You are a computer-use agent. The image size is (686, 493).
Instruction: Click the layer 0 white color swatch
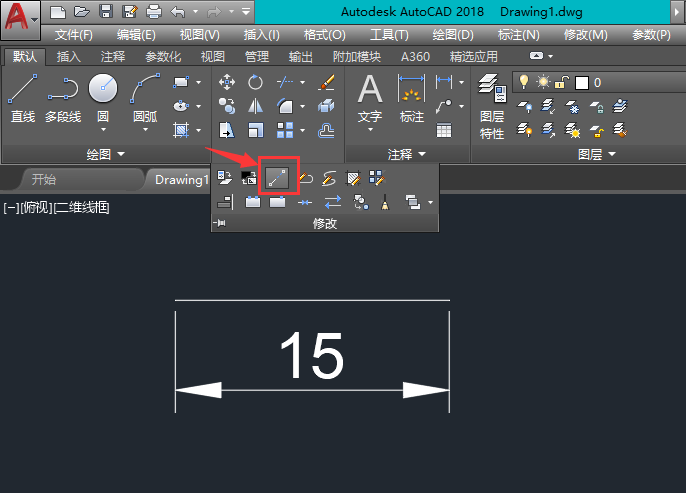tap(581, 83)
